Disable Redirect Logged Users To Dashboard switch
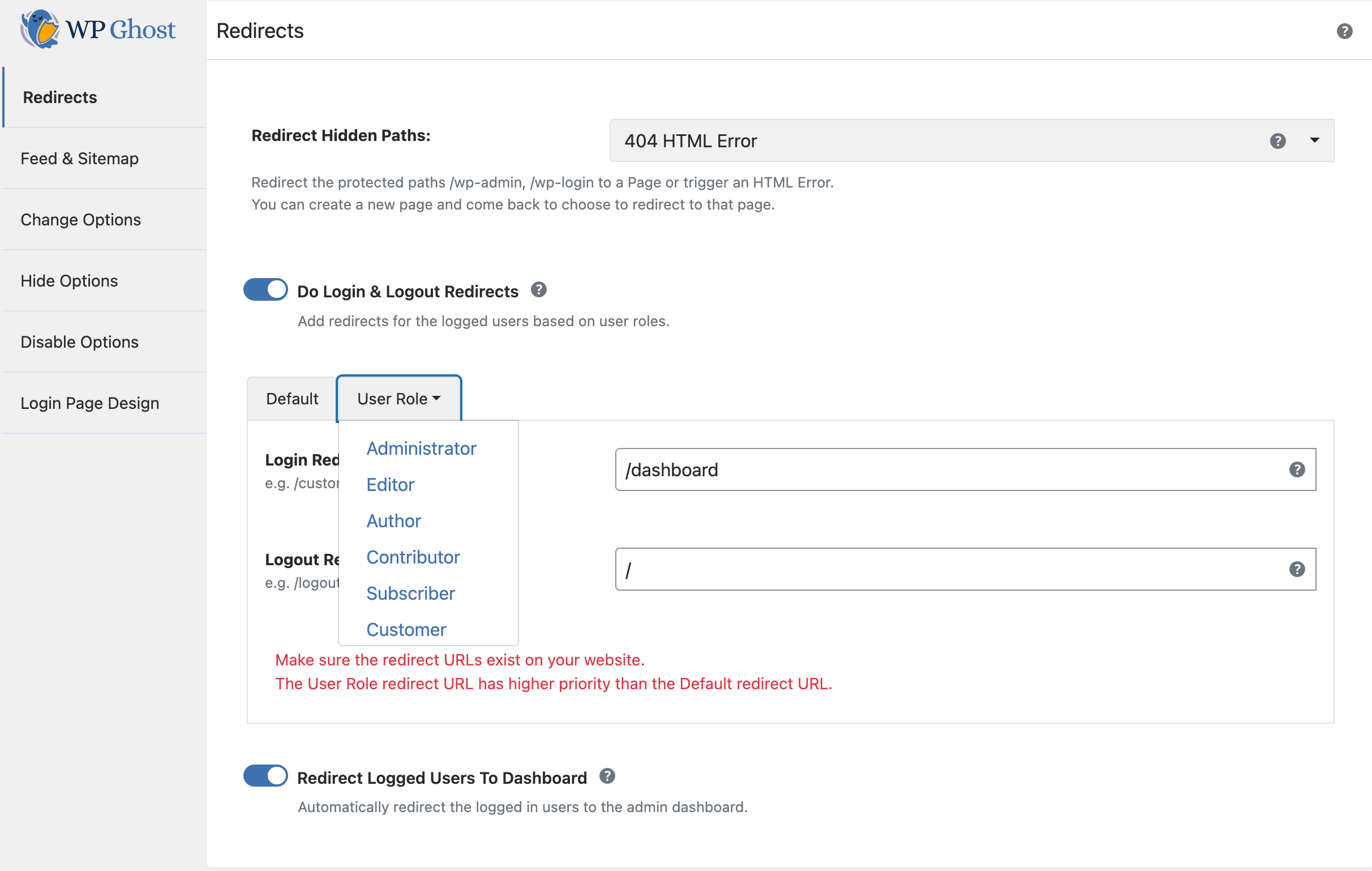 point(265,776)
